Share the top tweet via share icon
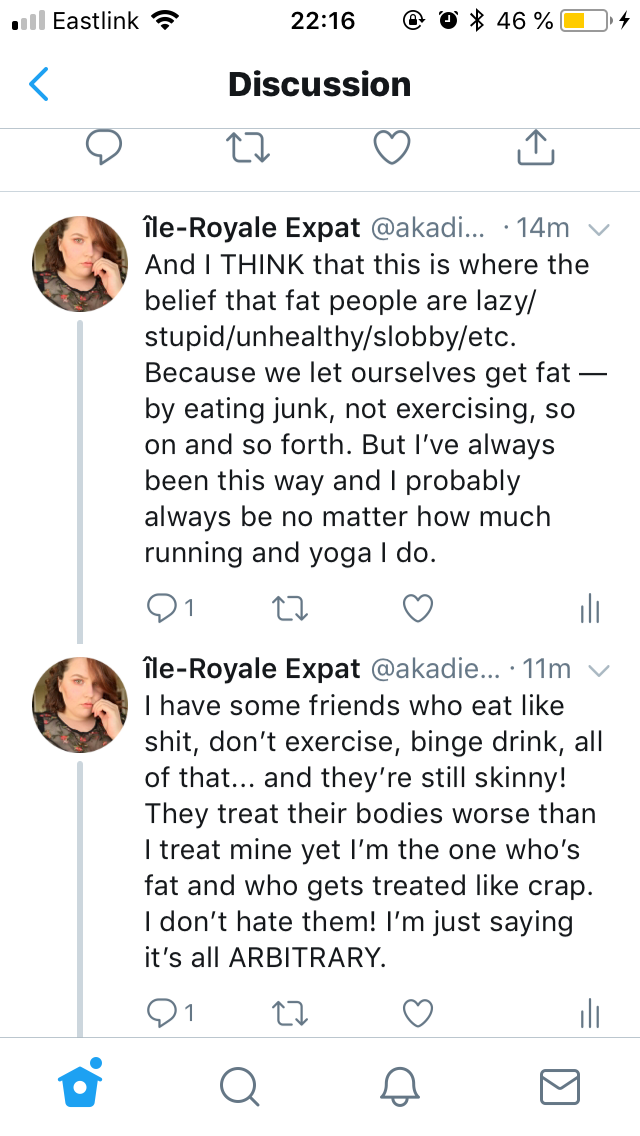The width and height of the screenshot is (640, 1136). pyautogui.click(x=535, y=148)
